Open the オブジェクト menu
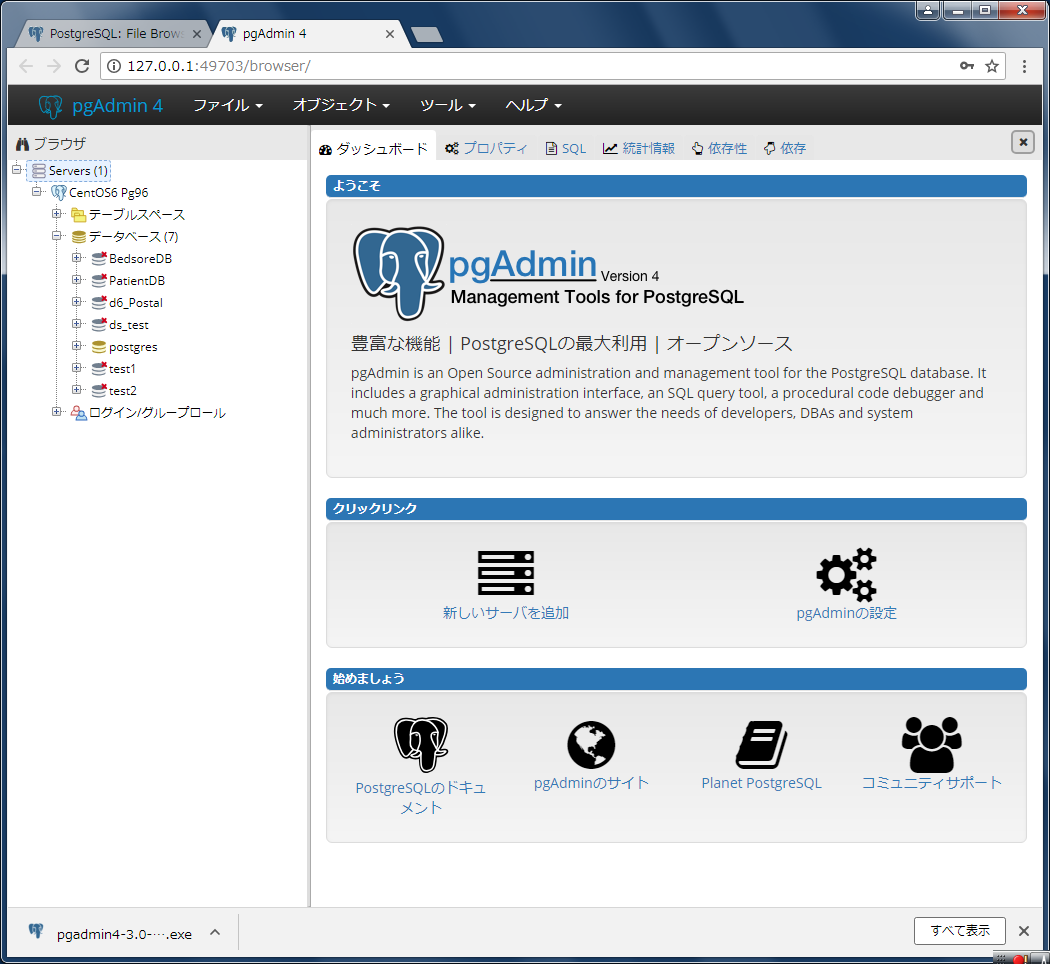This screenshot has width=1050, height=964. coord(341,105)
